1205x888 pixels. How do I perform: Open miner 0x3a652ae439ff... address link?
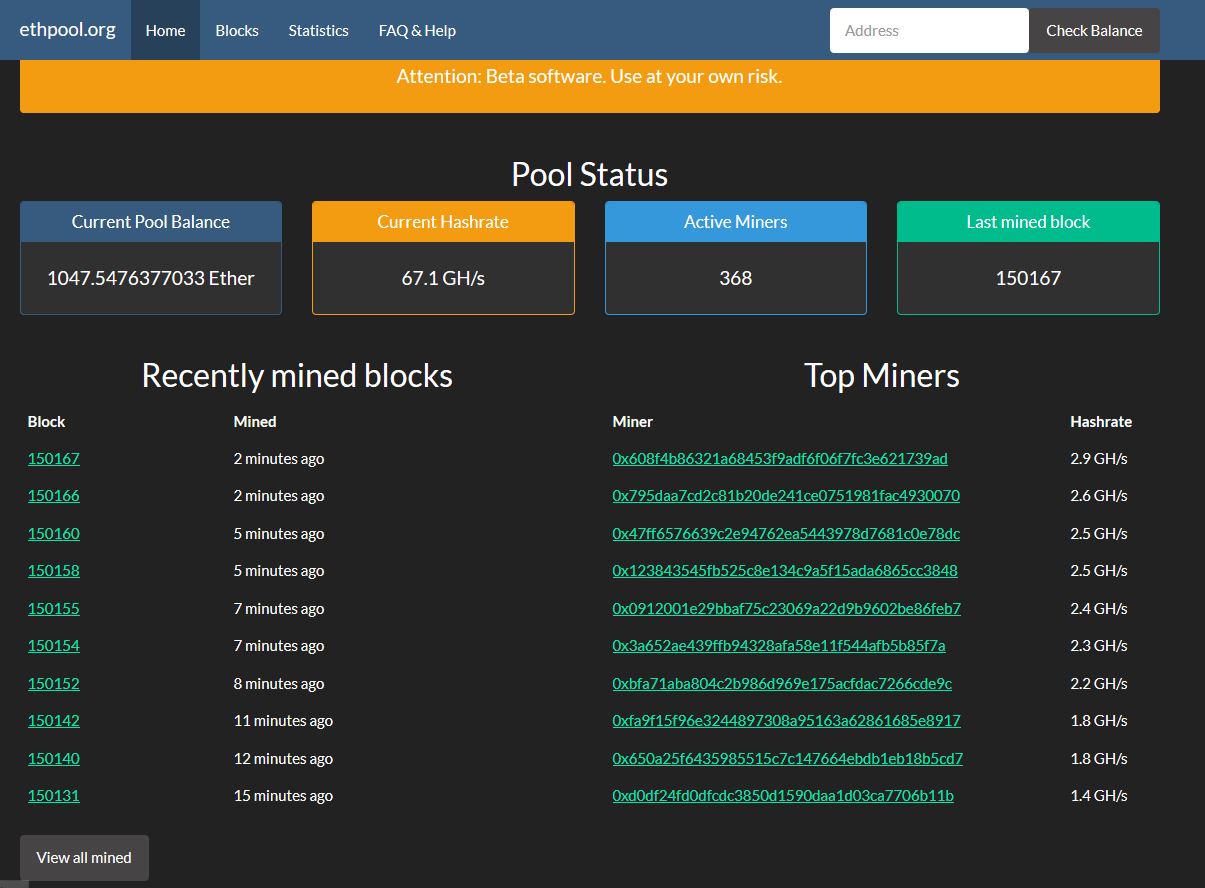click(x=779, y=646)
